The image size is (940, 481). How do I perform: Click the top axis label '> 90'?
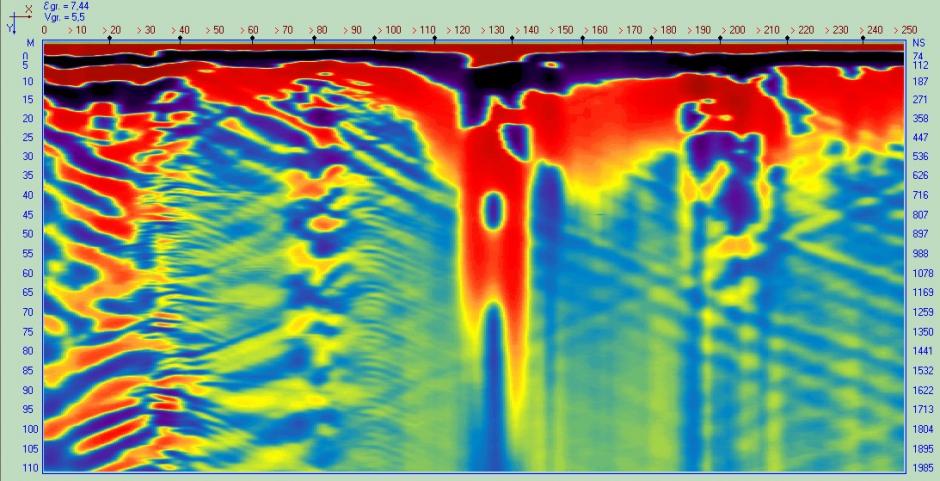(353, 30)
